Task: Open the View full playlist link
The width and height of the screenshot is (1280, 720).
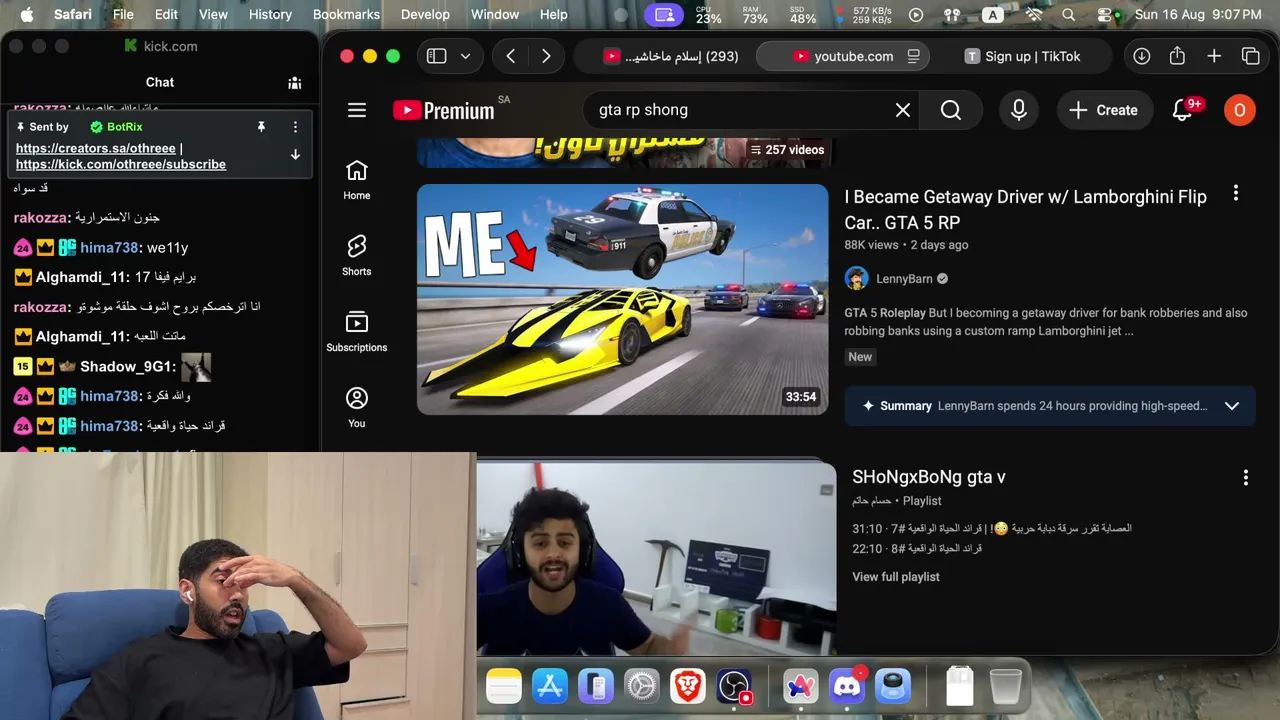Action: [x=896, y=577]
